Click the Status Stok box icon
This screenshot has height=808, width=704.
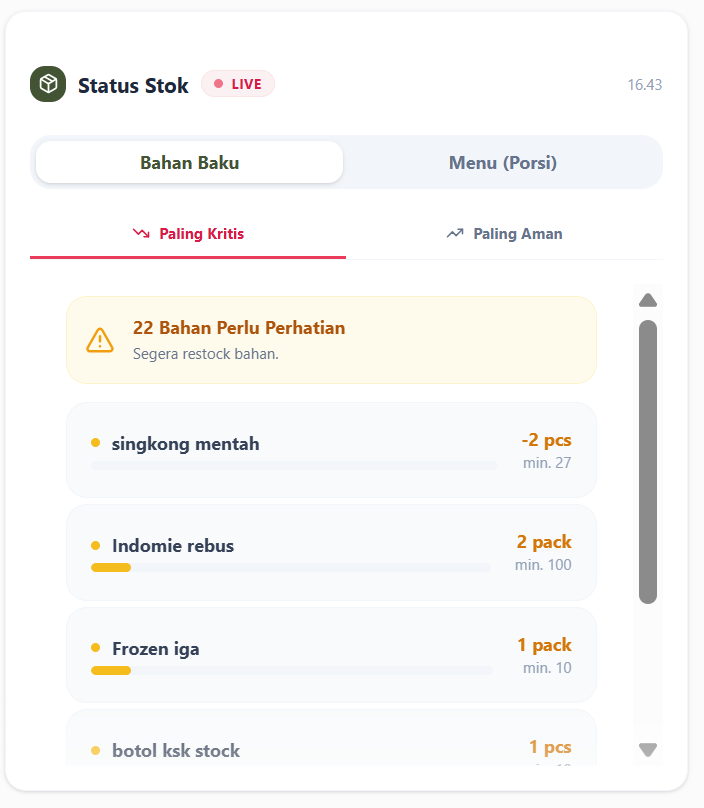point(48,84)
